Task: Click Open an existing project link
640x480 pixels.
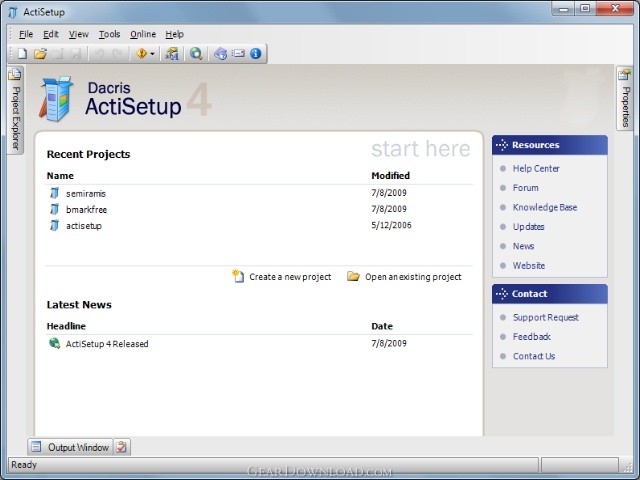Action: [x=413, y=277]
